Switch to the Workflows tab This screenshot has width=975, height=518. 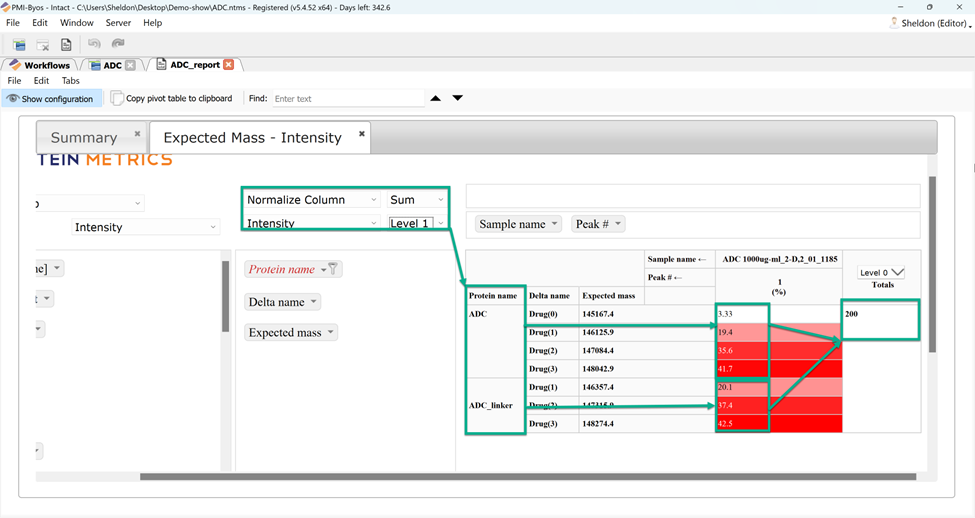(40, 65)
